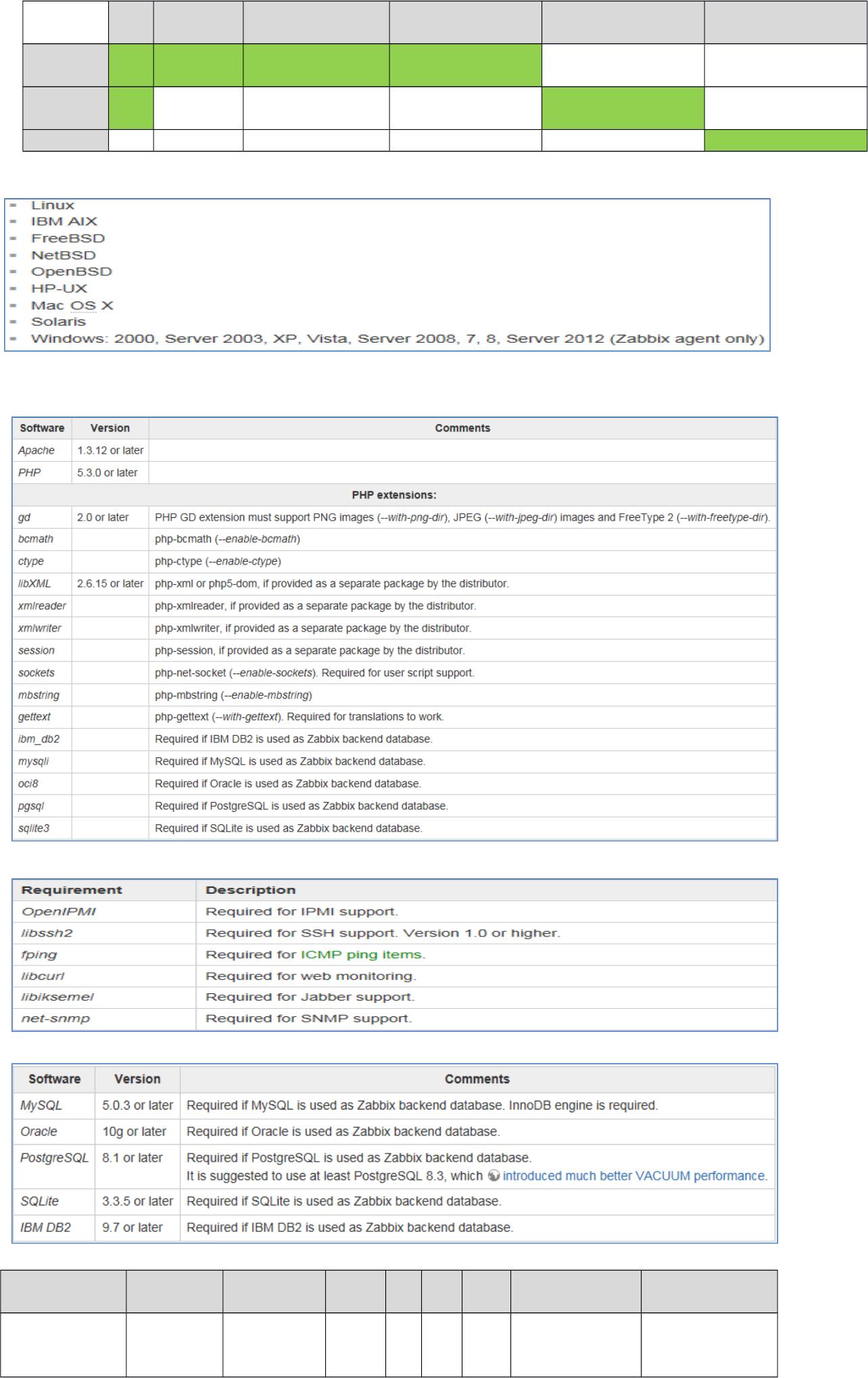Click the "oci8" extension cell

coord(42,784)
